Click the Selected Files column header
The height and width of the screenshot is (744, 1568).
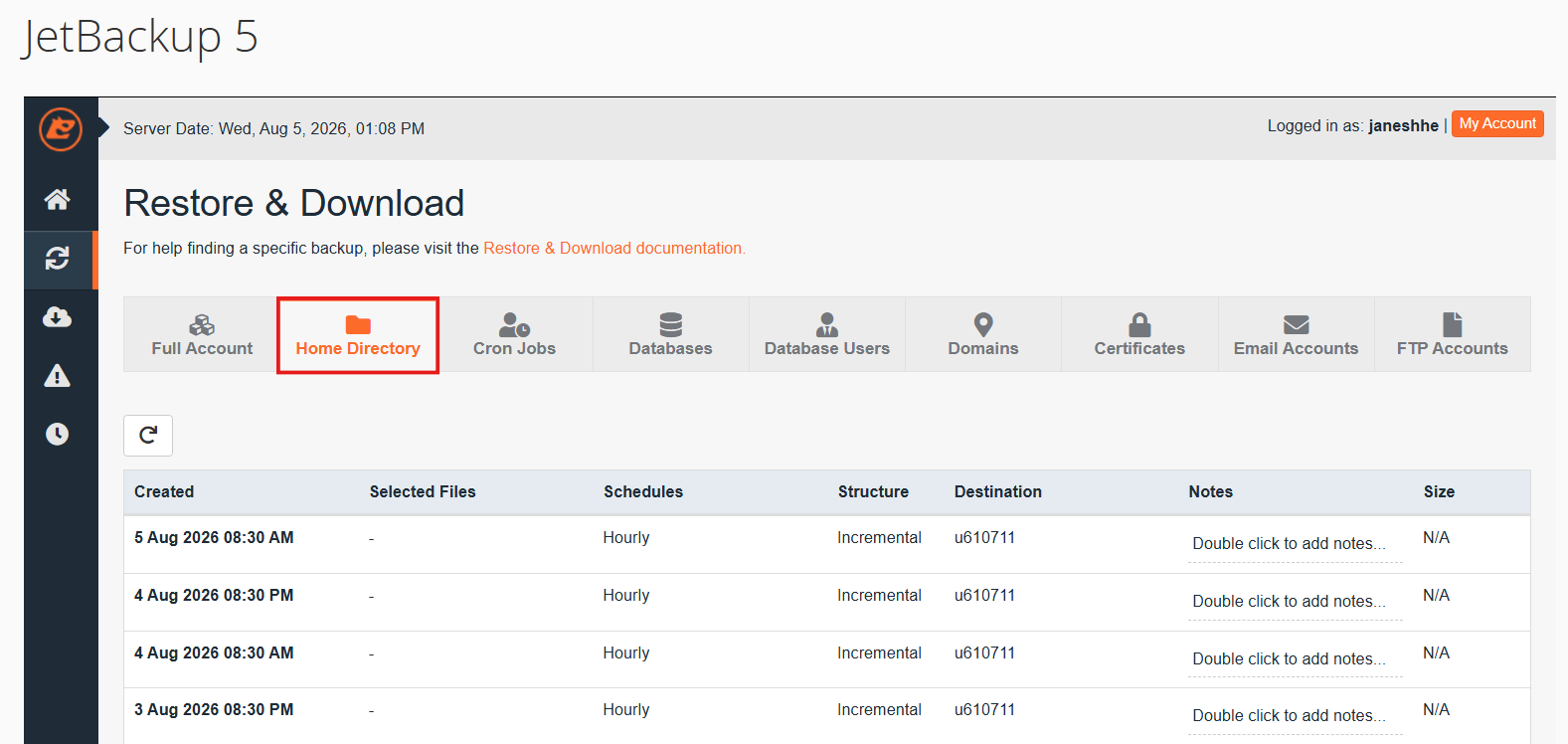tap(423, 491)
